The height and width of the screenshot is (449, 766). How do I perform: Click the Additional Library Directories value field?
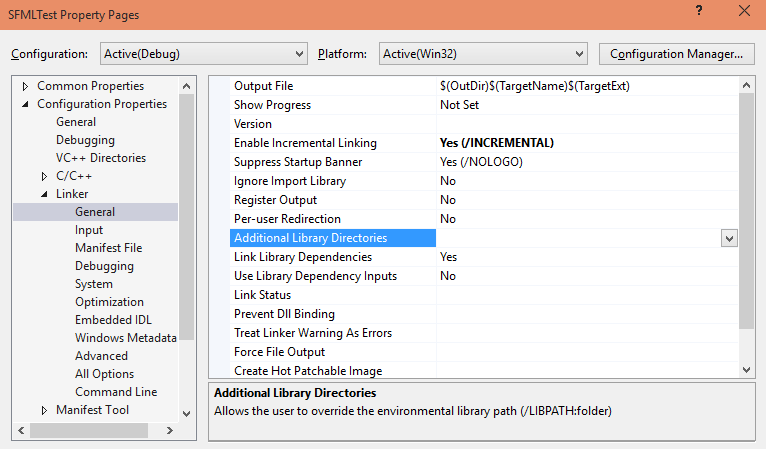[x=577, y=238]
